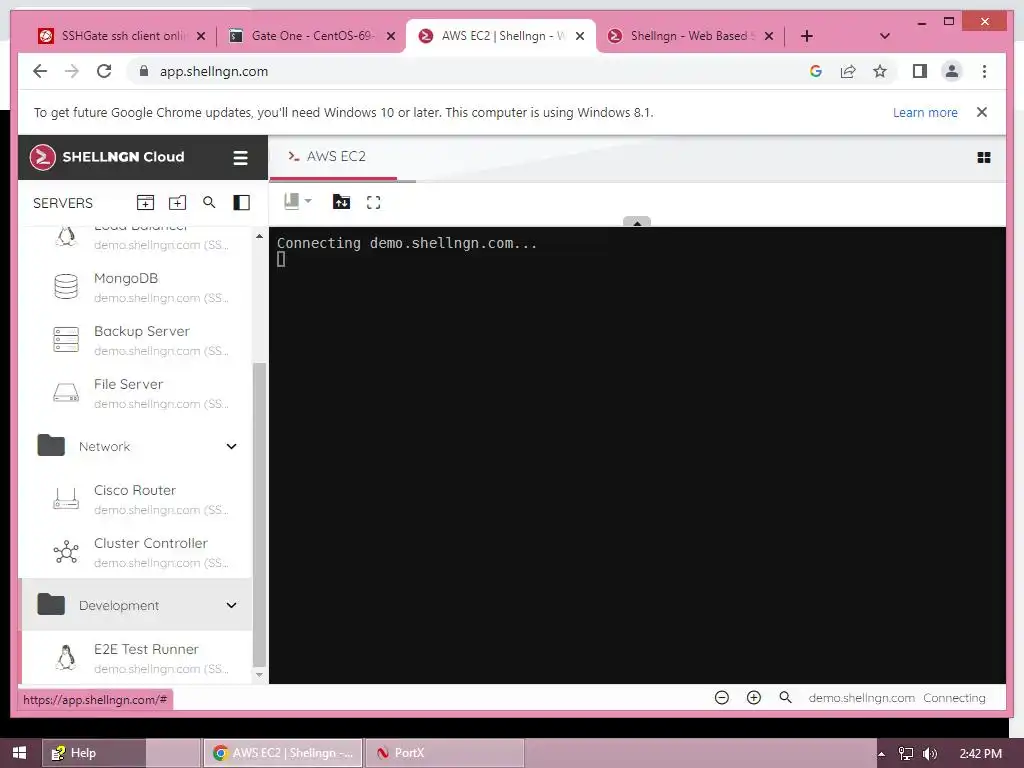Click the network icon in system tray
Image resolution: width=1024 pixels, height=768 pixels.
pyautogui.click(x=905, y=754)
